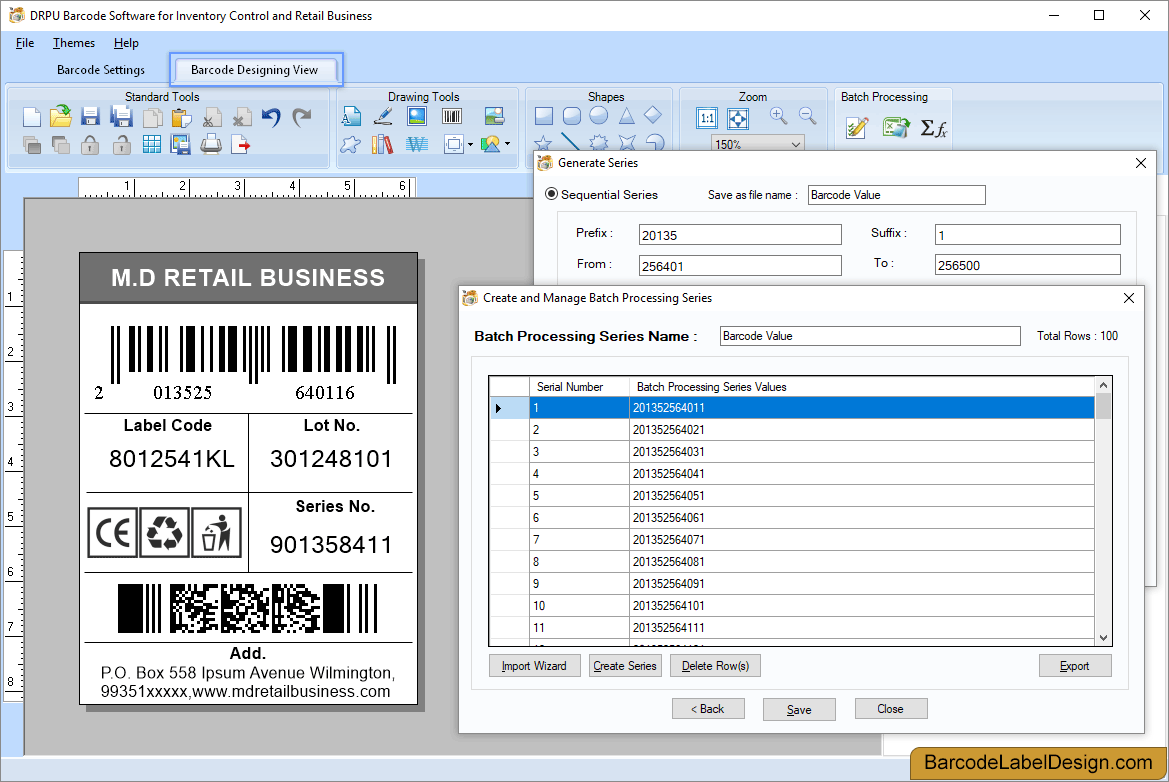Screen dimensions: 1169x782
Task: Click the 1:1 actual size zoom icon
Action: tap(707, 117)
